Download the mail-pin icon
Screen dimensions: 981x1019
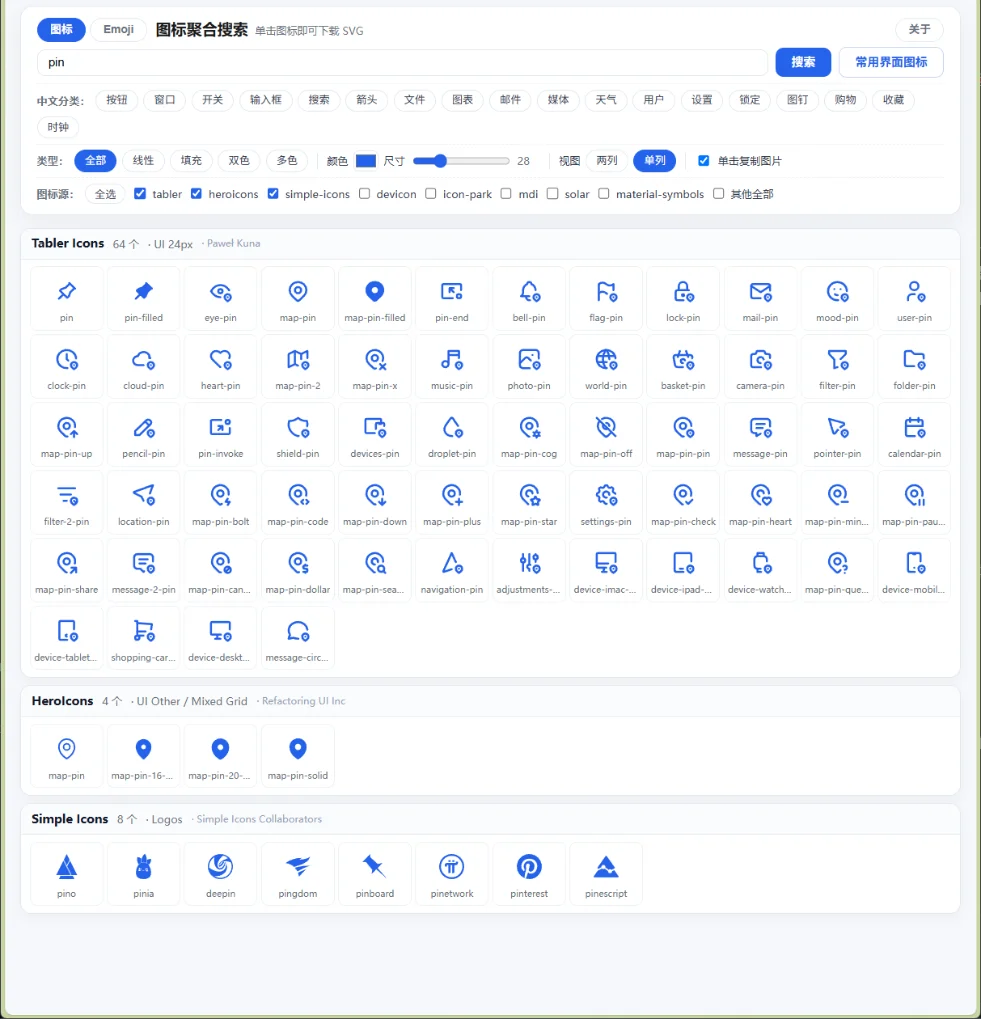[760, 298]
